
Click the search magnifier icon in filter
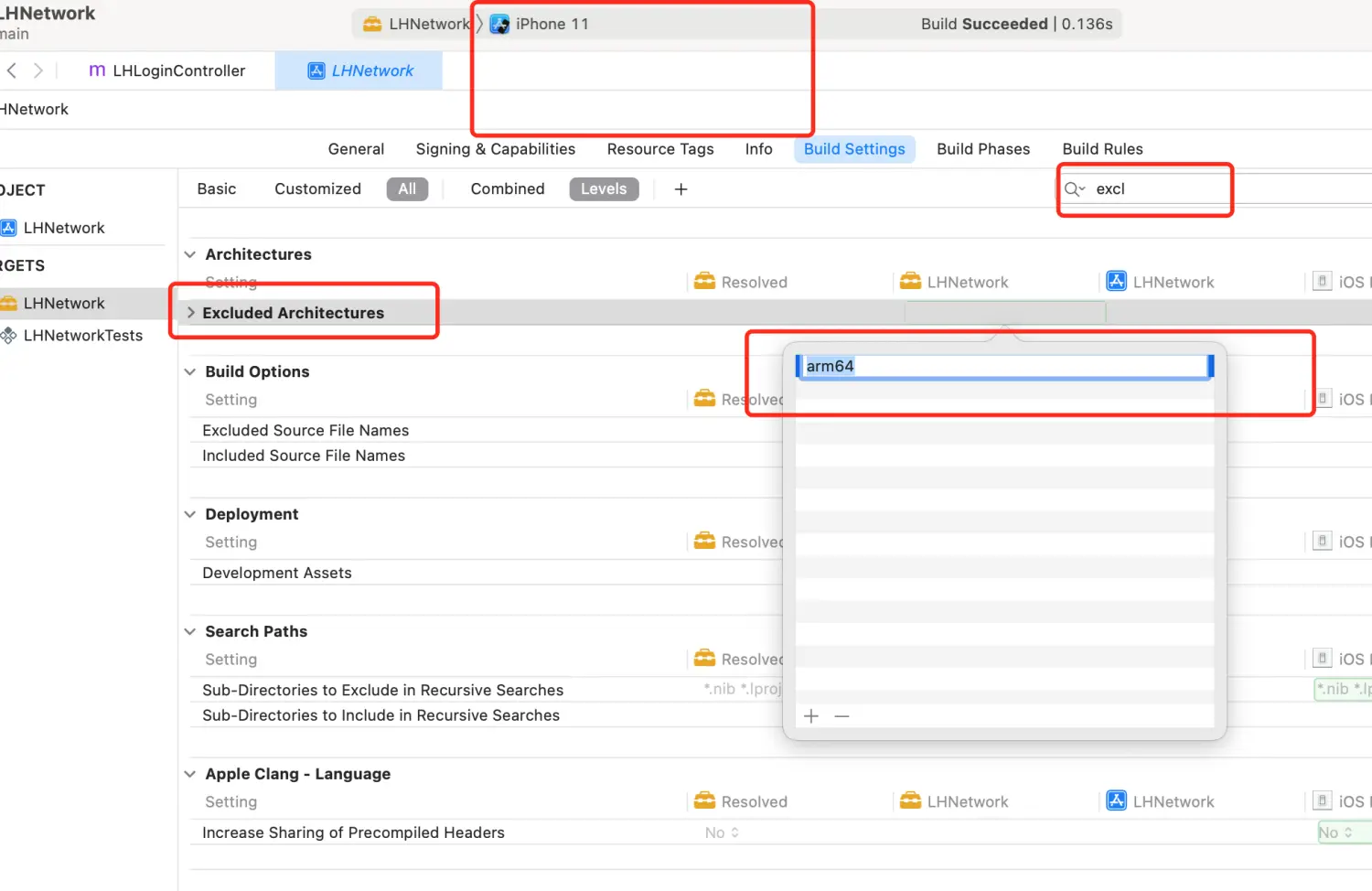(x=1073, y=189)
